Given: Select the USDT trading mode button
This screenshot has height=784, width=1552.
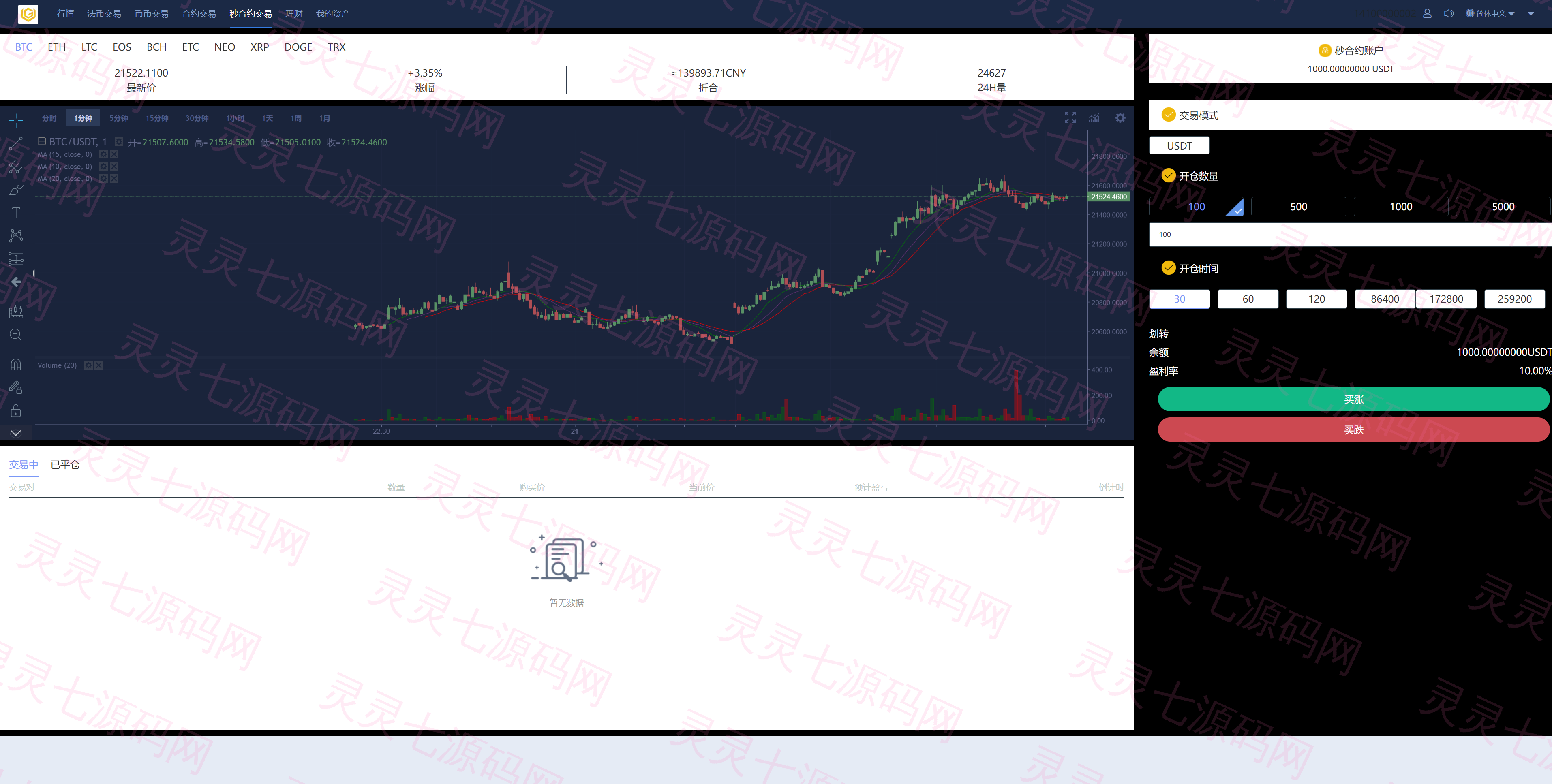Looking at the screenshot, I should pyautogui.click(x=1179, y=146).
